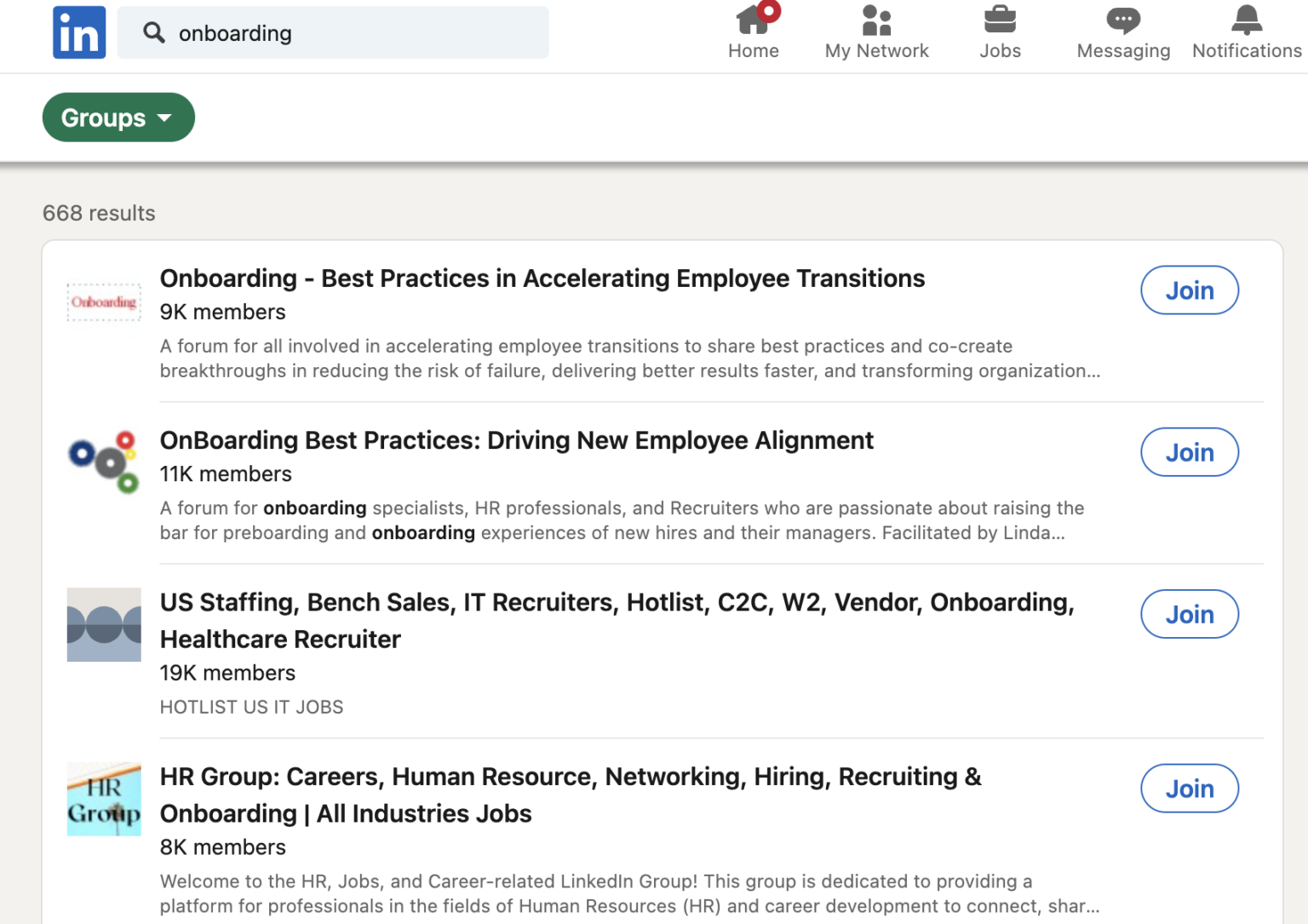Image resolution: width=1308 pixels, height=924 pixels.
Task: Click the HR Group thumbnail image
Action: 104,799
